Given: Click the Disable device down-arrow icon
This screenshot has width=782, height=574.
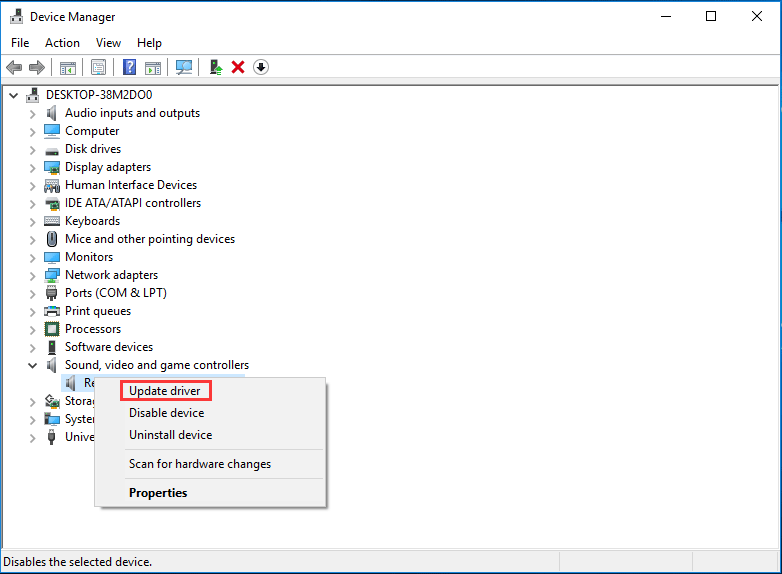Looking at the screenshot, I should 261,67.
